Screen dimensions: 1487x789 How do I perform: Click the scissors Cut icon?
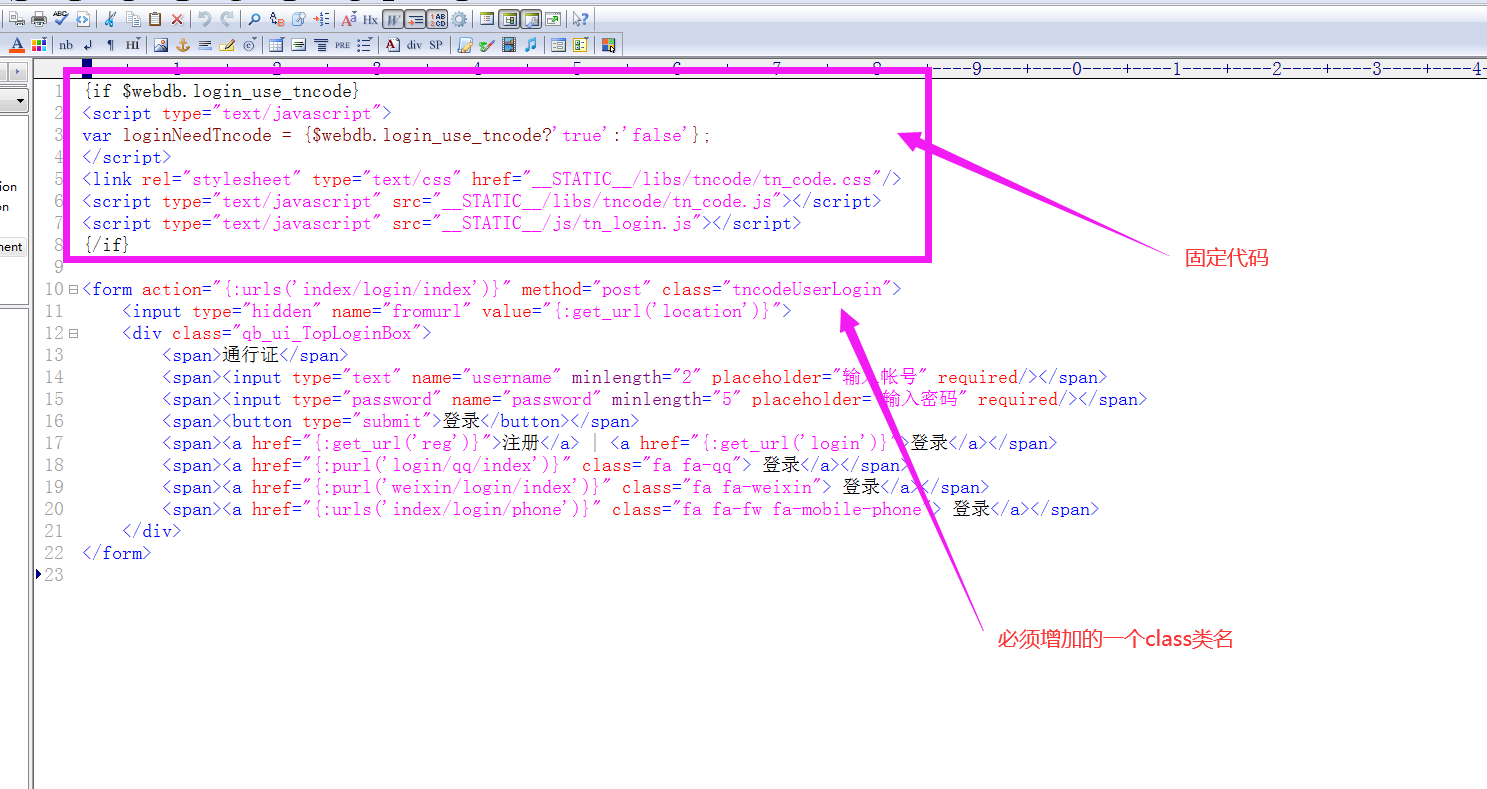(x=111, y=19)
